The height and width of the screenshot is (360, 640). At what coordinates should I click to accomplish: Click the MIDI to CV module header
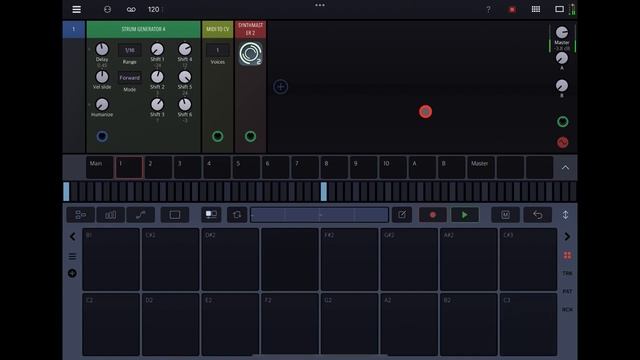(218, 29)
